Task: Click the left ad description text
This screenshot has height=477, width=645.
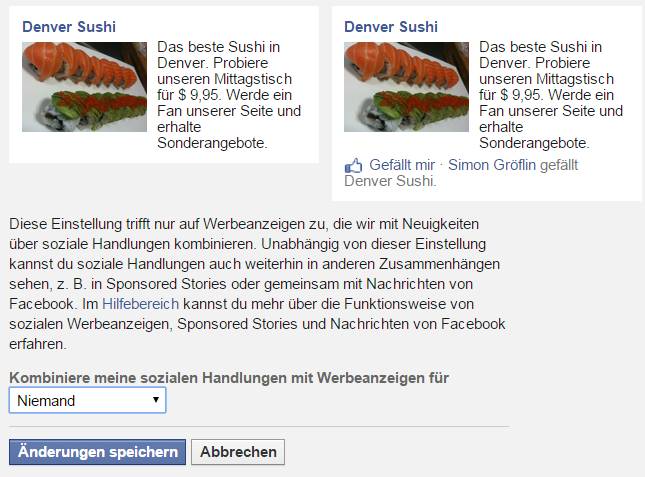Action: (229, 95)
